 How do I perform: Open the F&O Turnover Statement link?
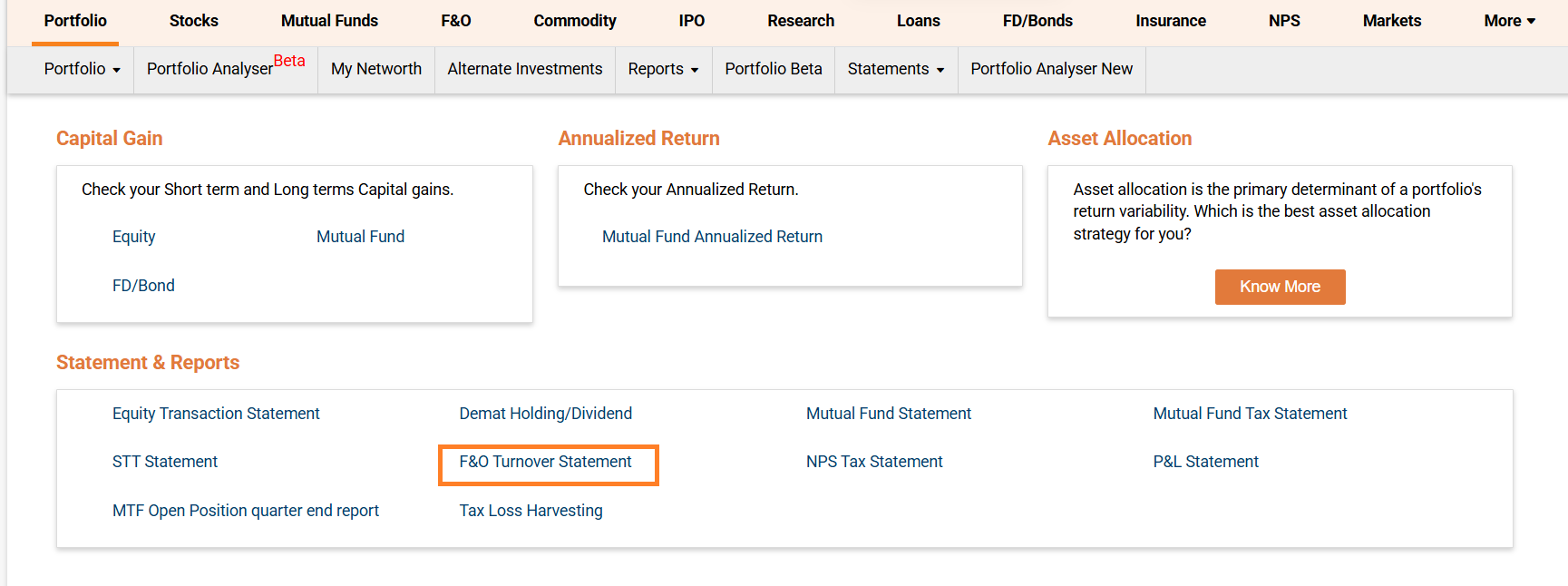click(545, 462)
